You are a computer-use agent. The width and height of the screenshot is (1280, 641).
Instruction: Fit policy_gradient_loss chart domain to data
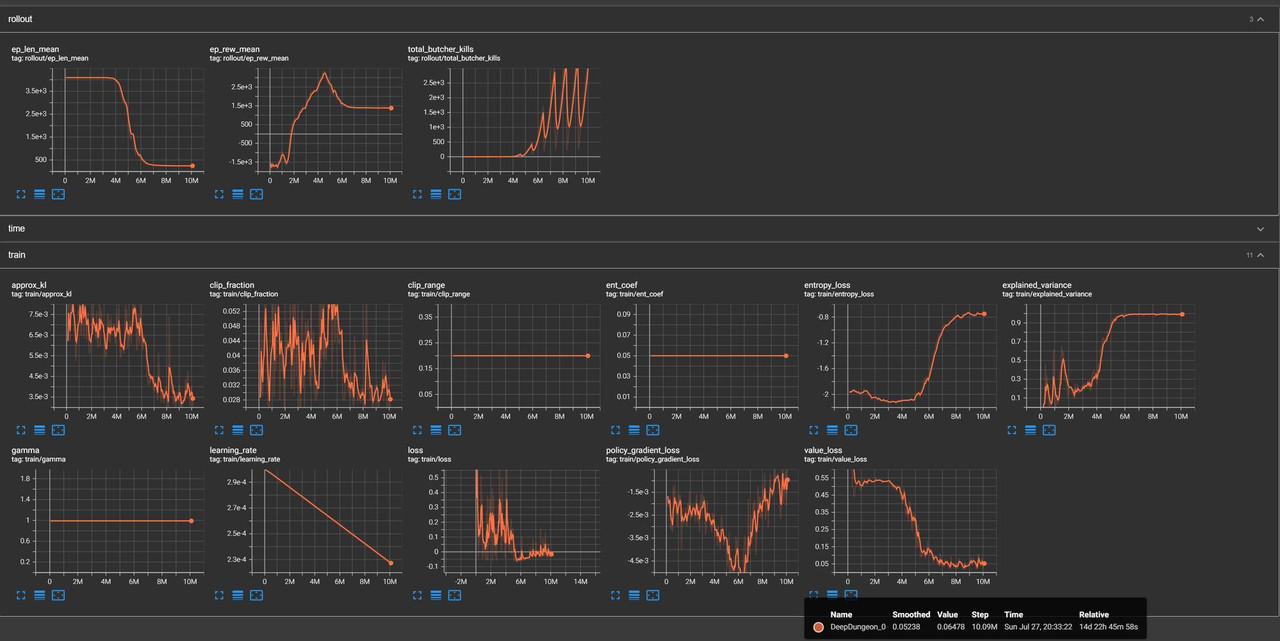pos(653,595)
